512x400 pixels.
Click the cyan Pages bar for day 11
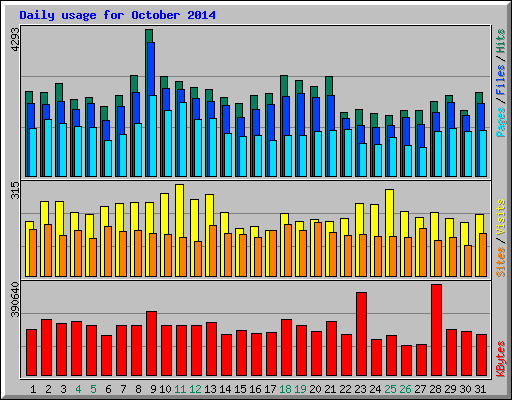point(183,139)
